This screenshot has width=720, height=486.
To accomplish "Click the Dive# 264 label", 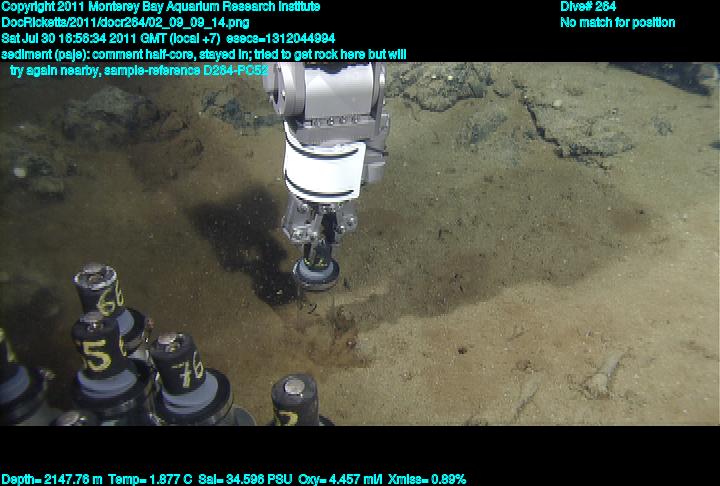I will [588, 7].
